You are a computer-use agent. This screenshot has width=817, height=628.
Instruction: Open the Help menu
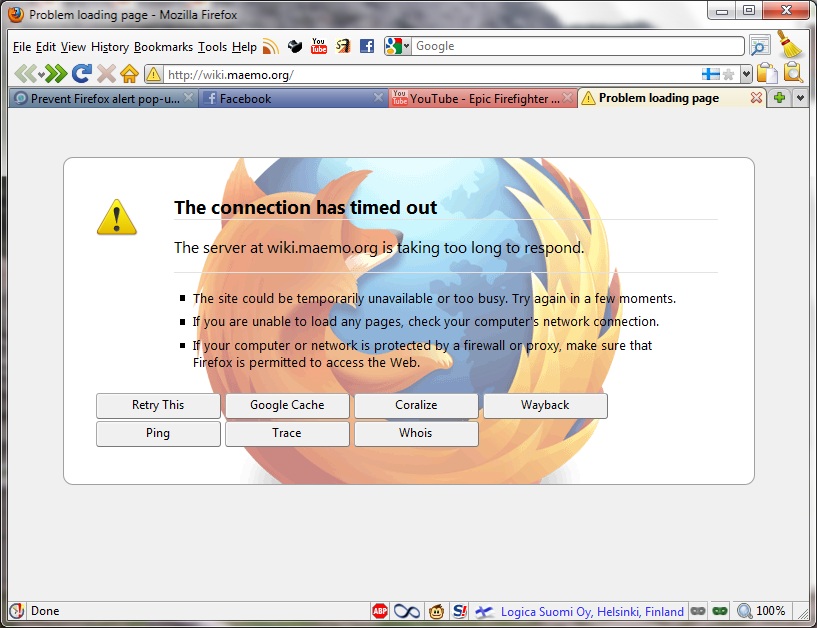244,47
